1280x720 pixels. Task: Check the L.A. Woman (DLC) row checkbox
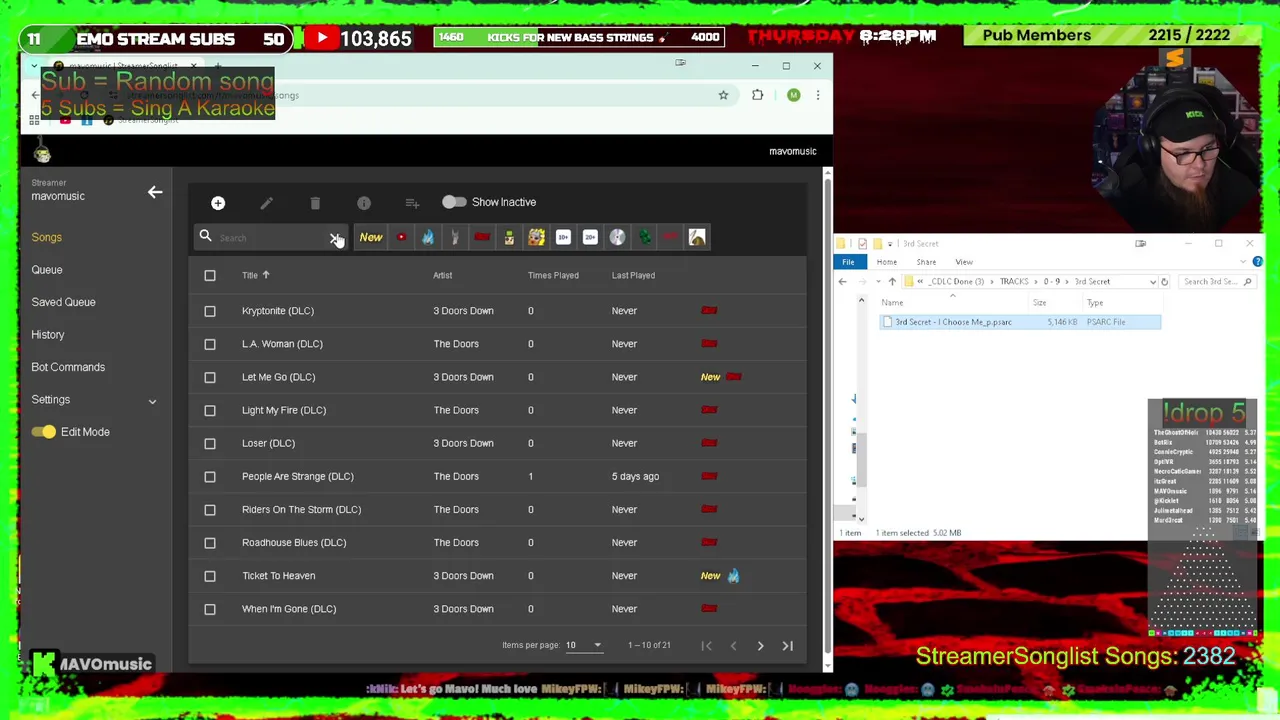tap(210, 344)
